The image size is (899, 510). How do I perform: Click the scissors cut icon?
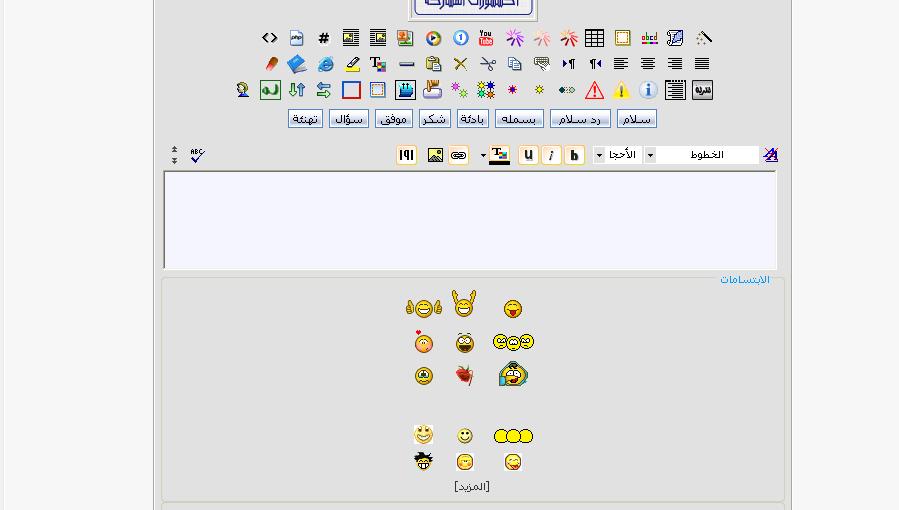(x=487, y=64)
